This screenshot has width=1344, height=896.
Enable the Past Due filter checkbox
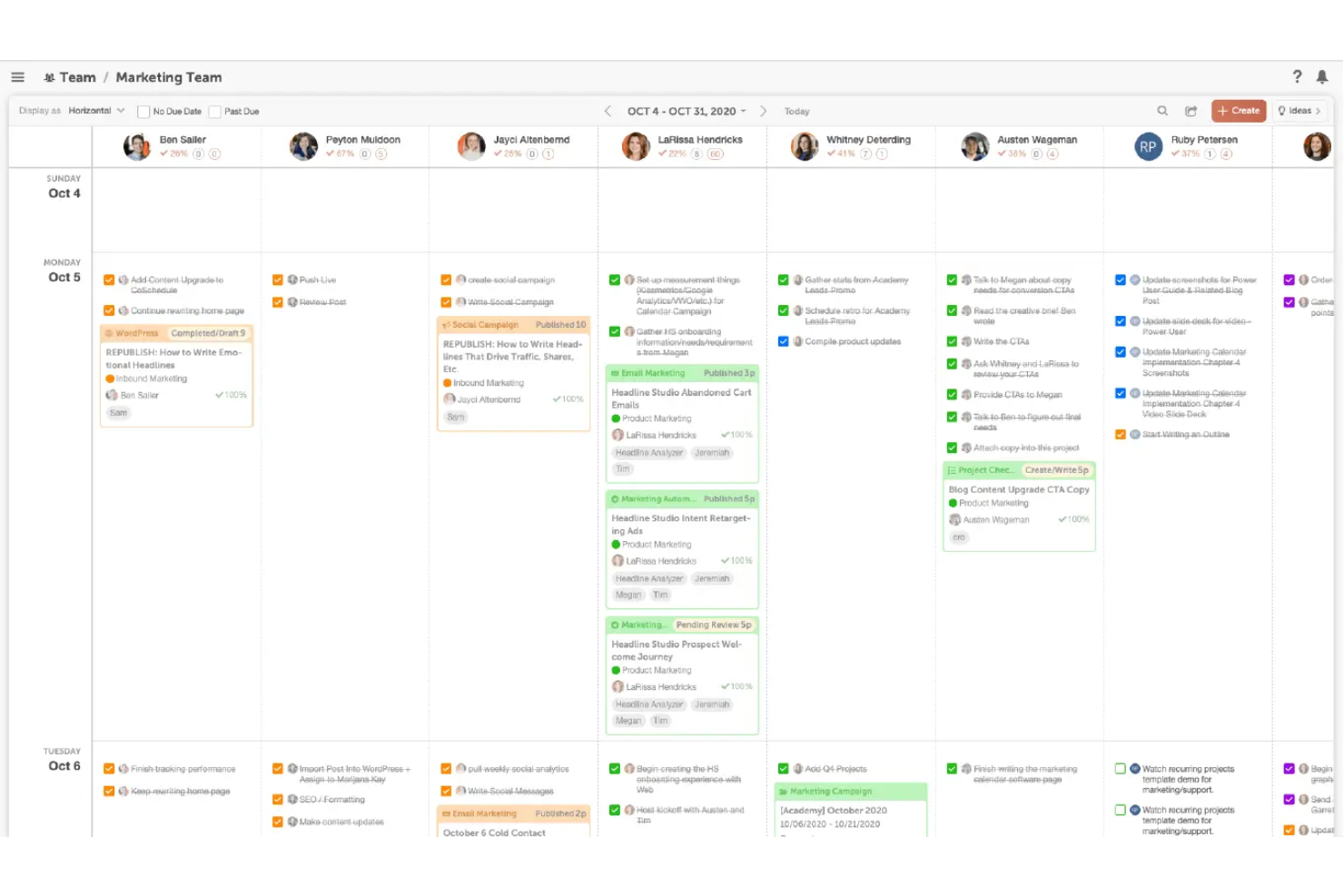213,111
